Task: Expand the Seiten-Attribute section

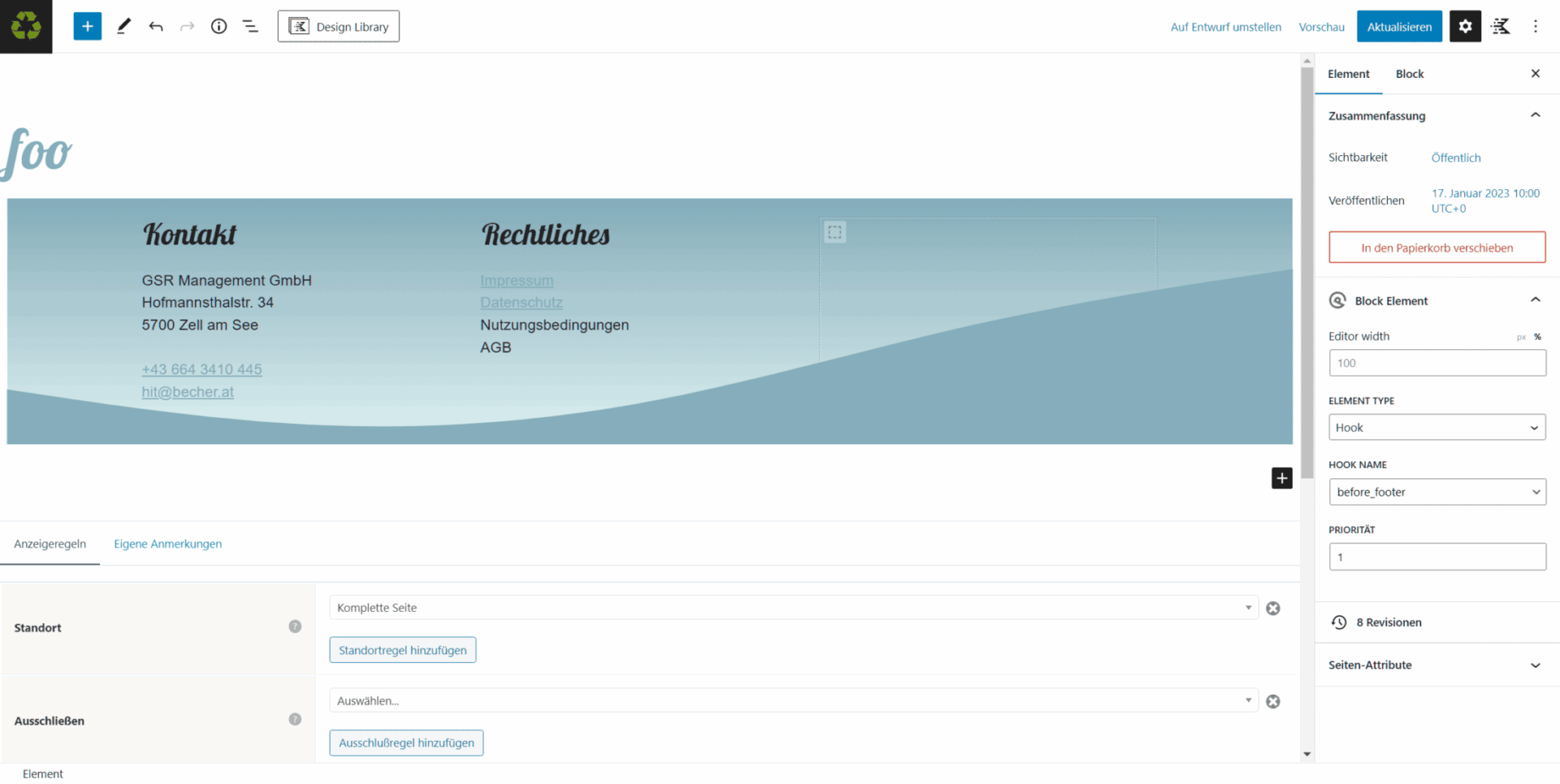Action: point(1535,665)
